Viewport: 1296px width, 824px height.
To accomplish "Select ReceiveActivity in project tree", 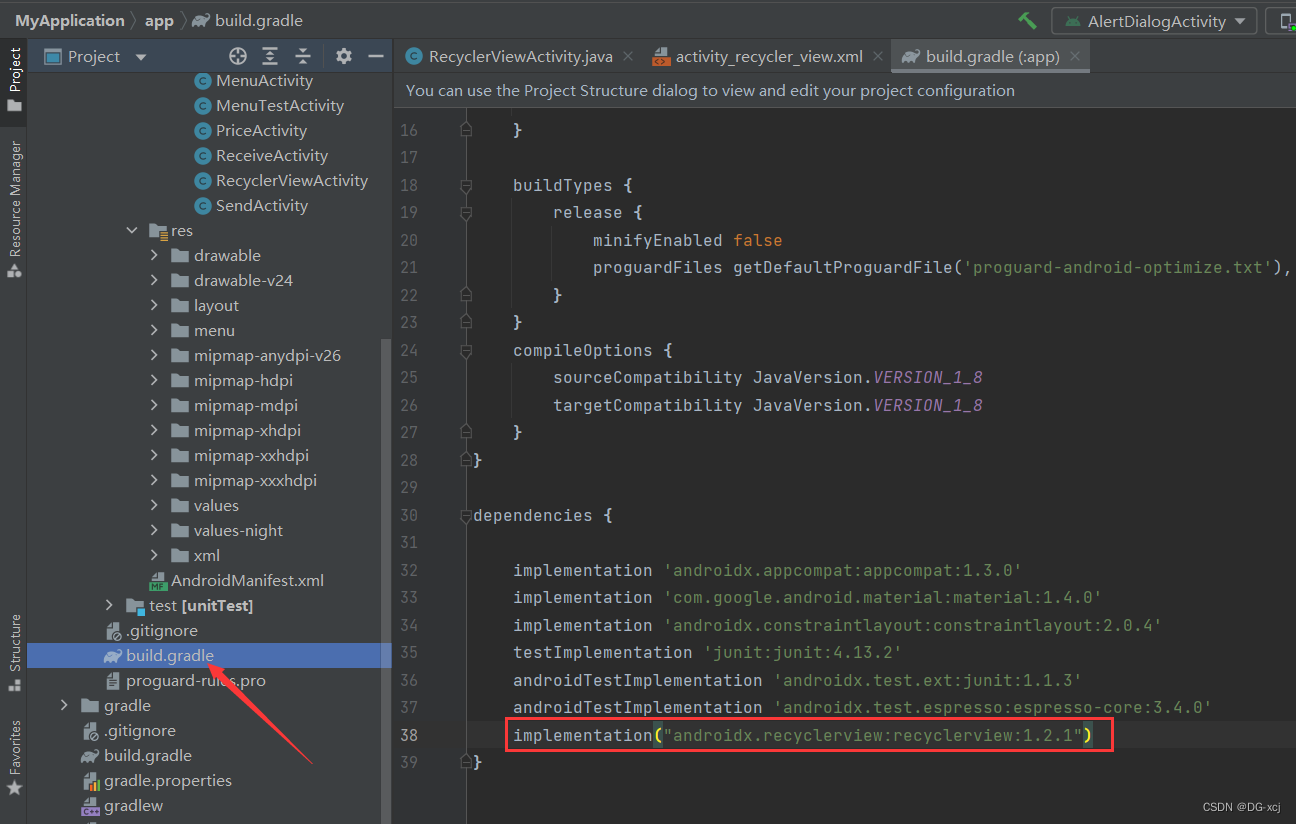I will pyautogui.click(x=260, y=156).
